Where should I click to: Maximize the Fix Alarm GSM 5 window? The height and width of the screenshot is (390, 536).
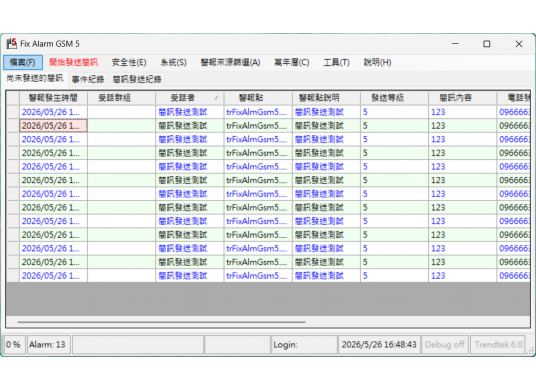[x=486, y=44]
